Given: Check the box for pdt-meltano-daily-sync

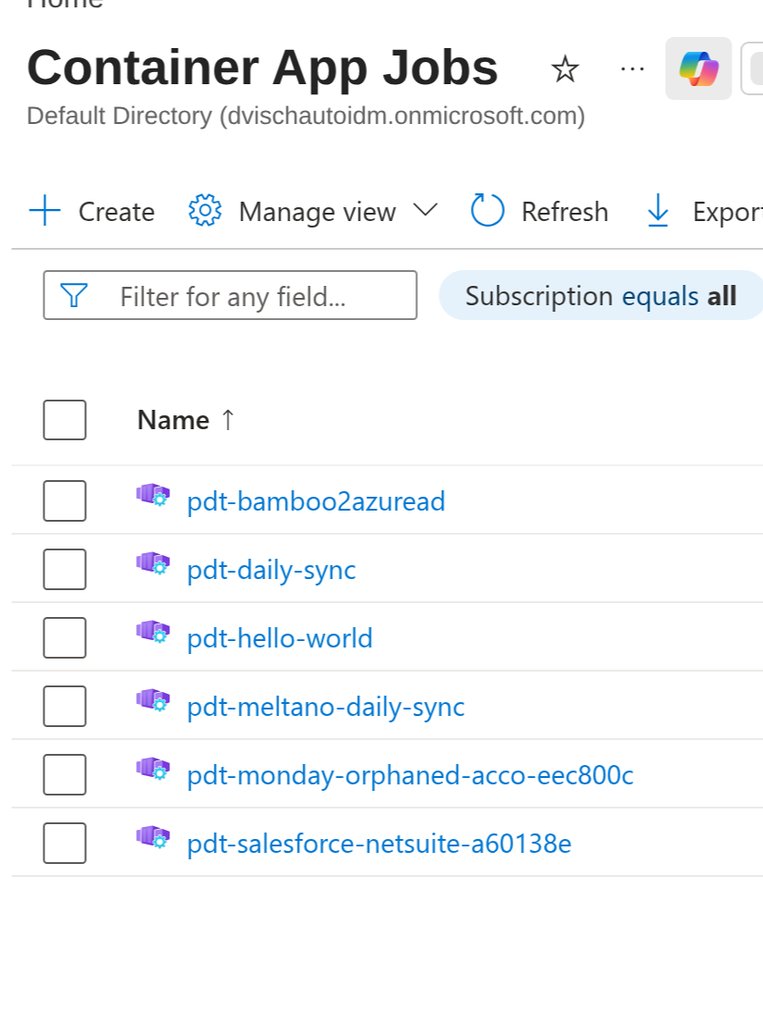Looking at the screenshot, I should pos(65,707).
